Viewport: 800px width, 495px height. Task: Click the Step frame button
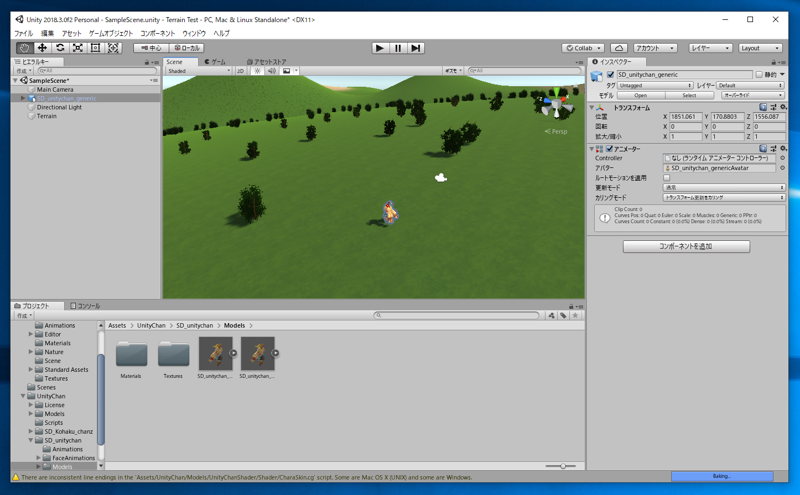click(416, 48)
